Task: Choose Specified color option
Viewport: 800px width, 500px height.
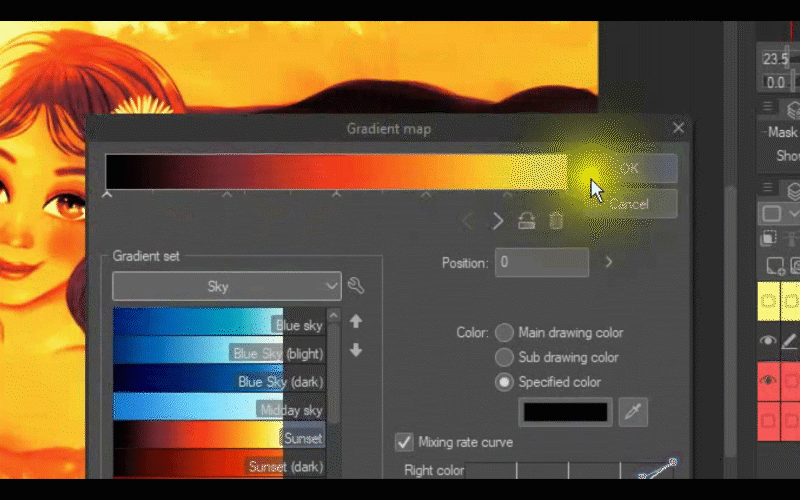Action: [x=504, y=382]
